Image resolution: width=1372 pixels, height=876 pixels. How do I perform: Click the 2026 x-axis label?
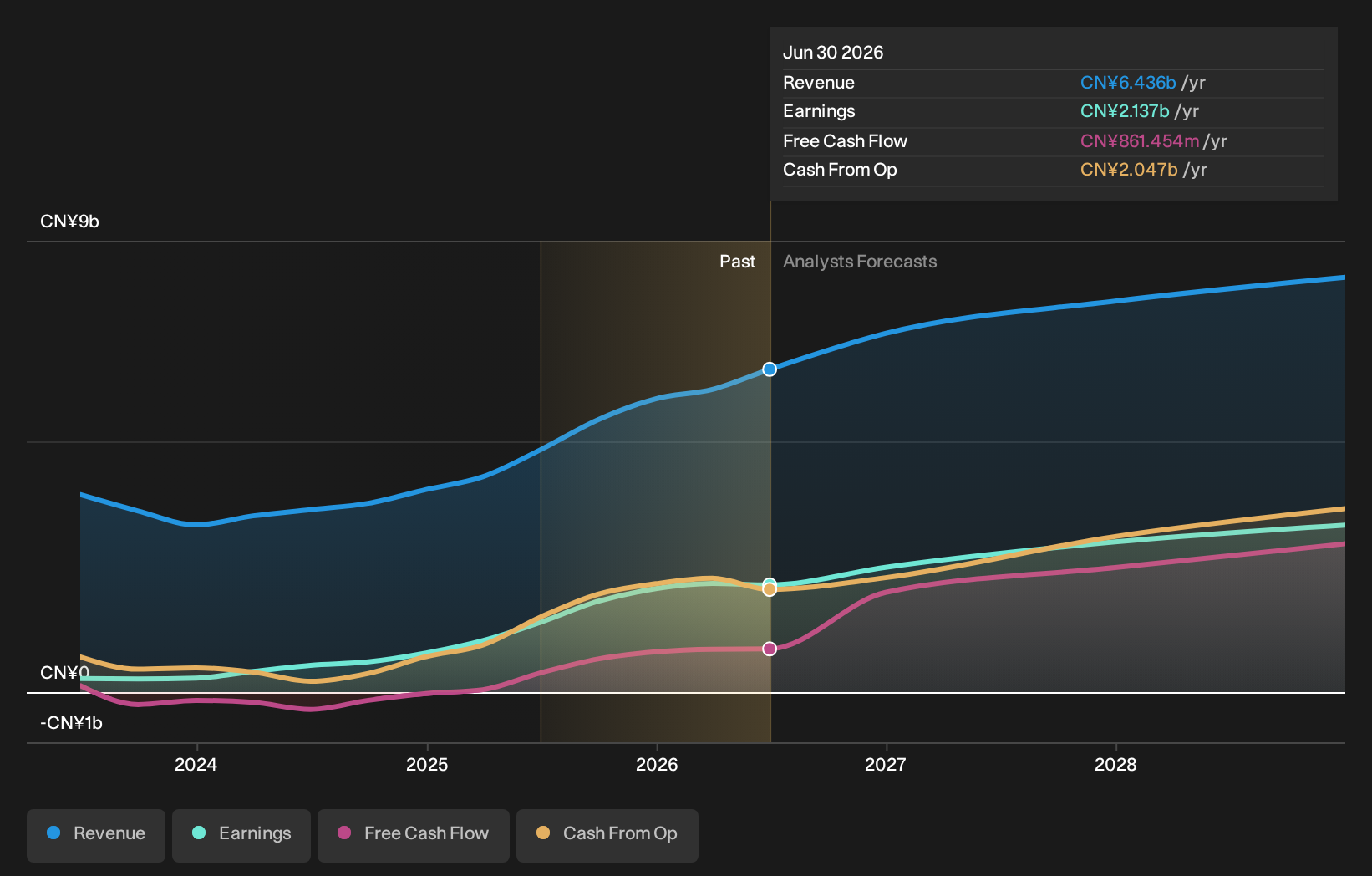pyautogui.click(x=657, y=765)
